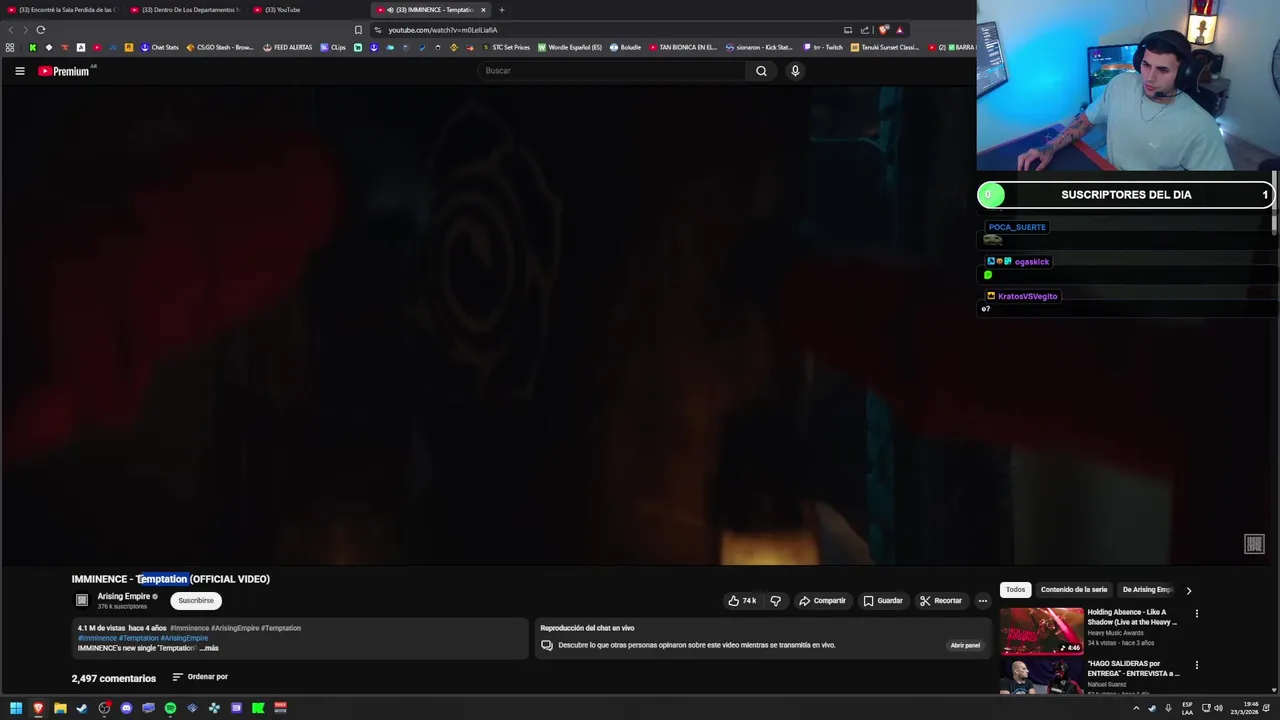Switch to the Dentro De Los Departamentos tab
This screenshot has width=1280, height=720.
tap(185, 10)
